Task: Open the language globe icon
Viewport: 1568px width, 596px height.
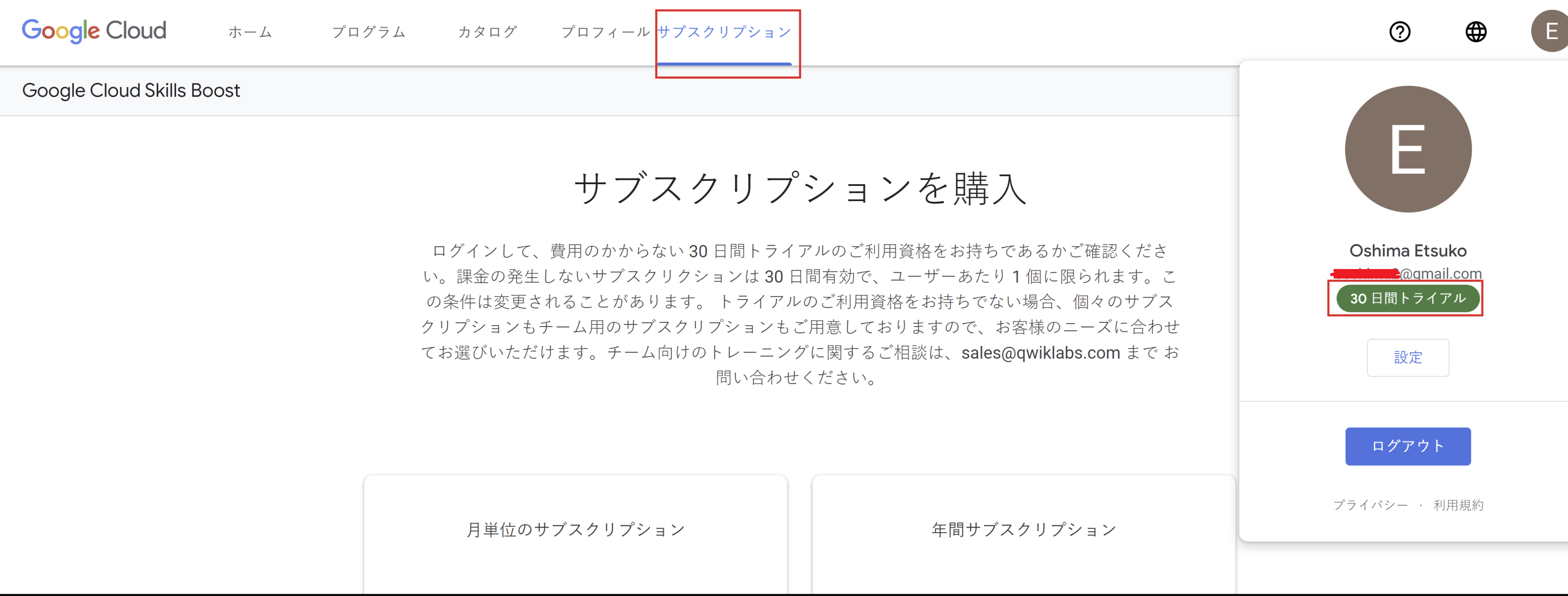Action: [1476, 31]
